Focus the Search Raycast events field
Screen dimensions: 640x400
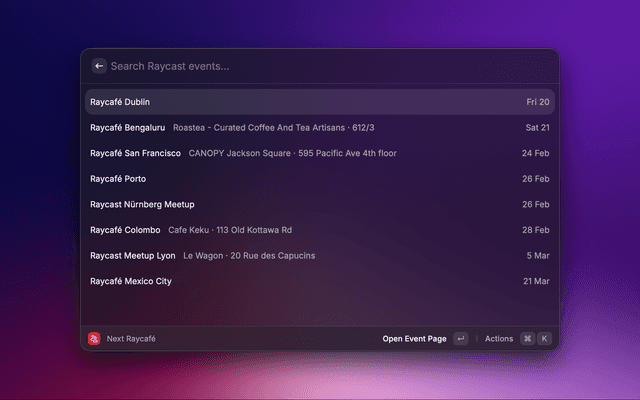point(300,66)
